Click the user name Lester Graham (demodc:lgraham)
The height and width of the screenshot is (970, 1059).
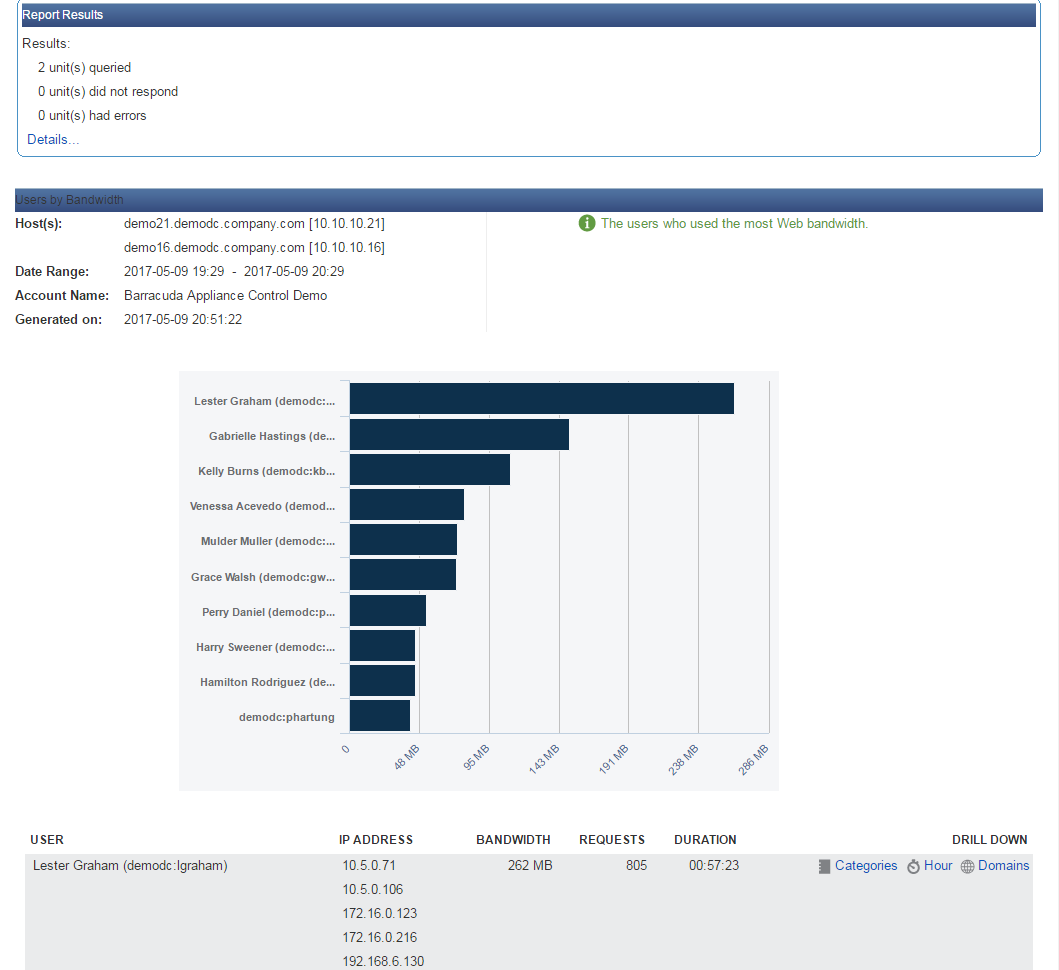[x=130, y=865]
